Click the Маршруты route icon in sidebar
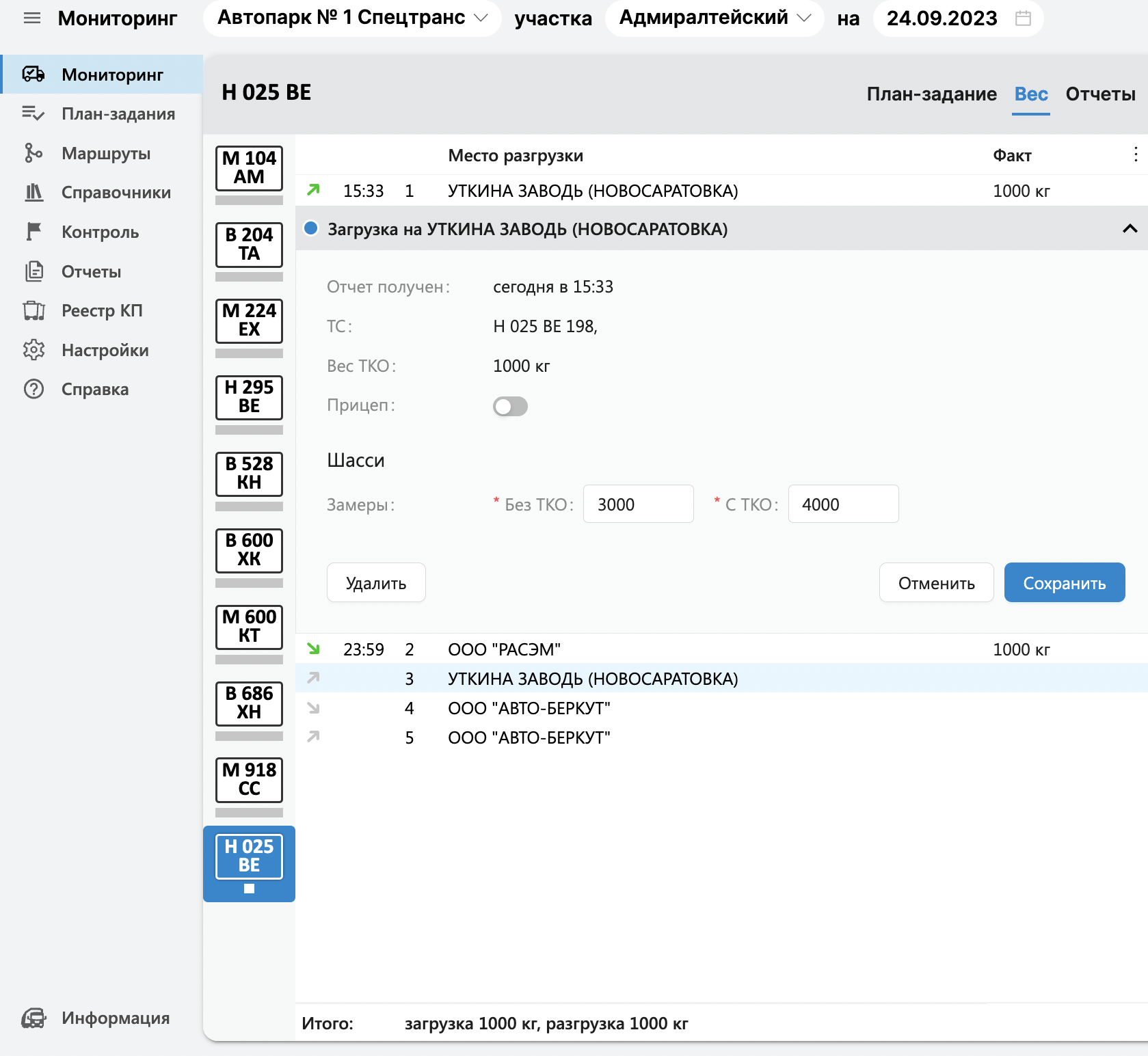 pos(33,153)
